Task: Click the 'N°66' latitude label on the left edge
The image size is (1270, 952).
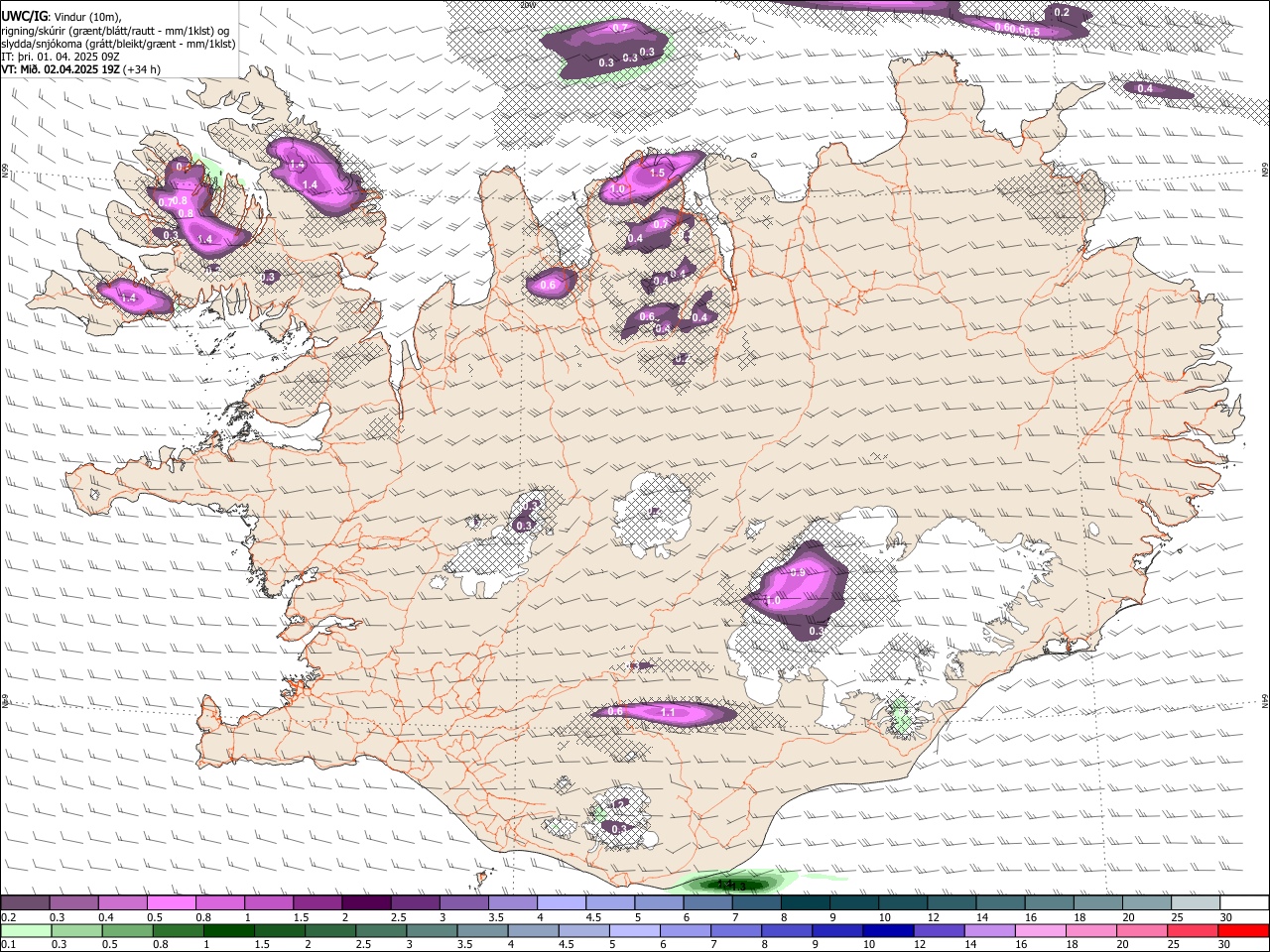Action: [x=5, y=171]
